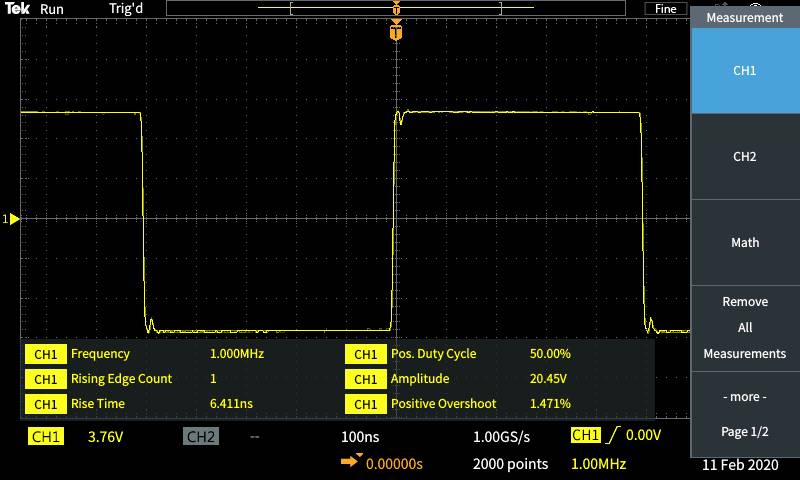Click the Tek logo in the corner

click(x=17, y=9)
